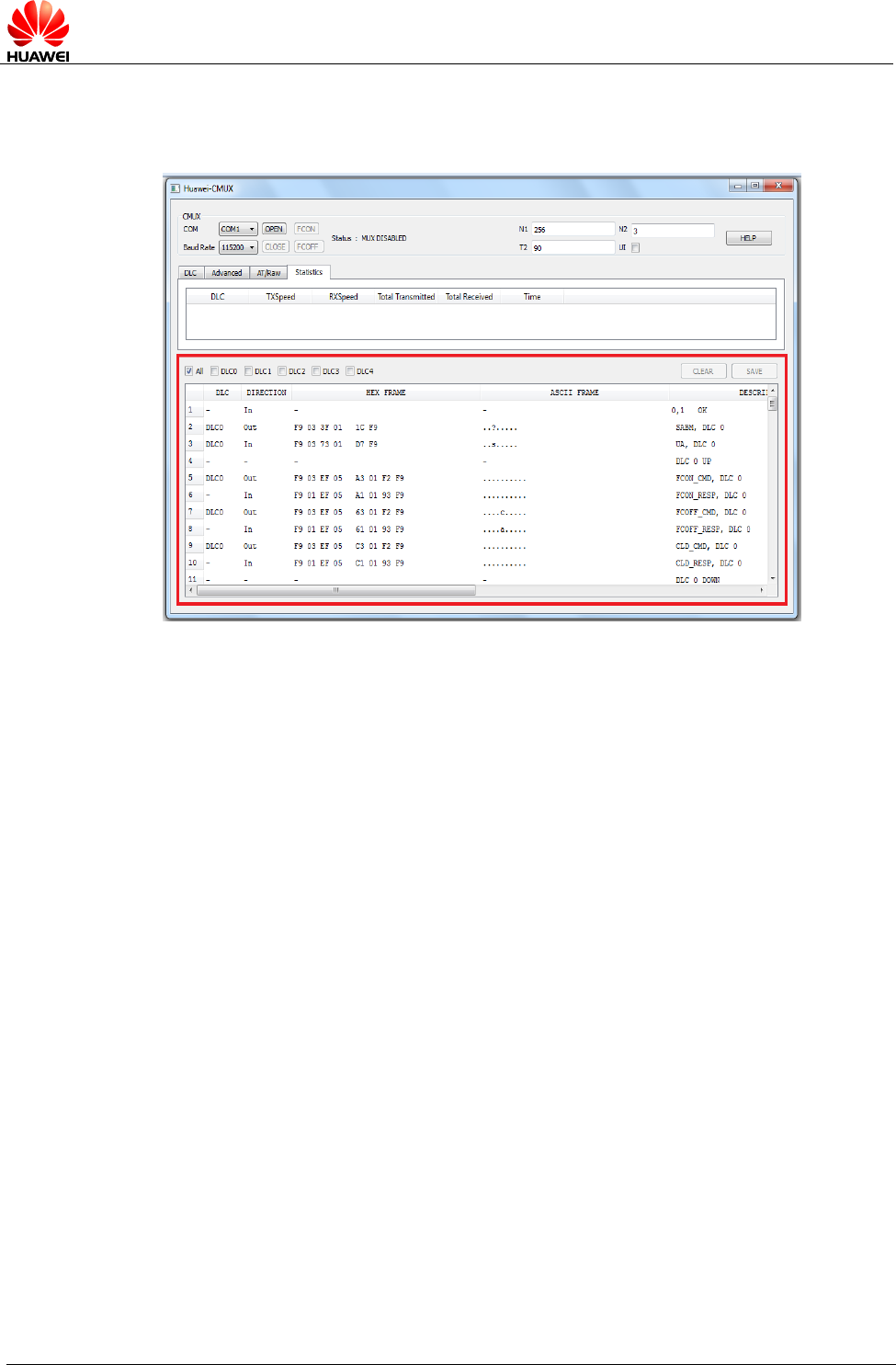Enable the DLC2 filter checkbox
Screen dimensions: 896x1365
pos(282,371)
